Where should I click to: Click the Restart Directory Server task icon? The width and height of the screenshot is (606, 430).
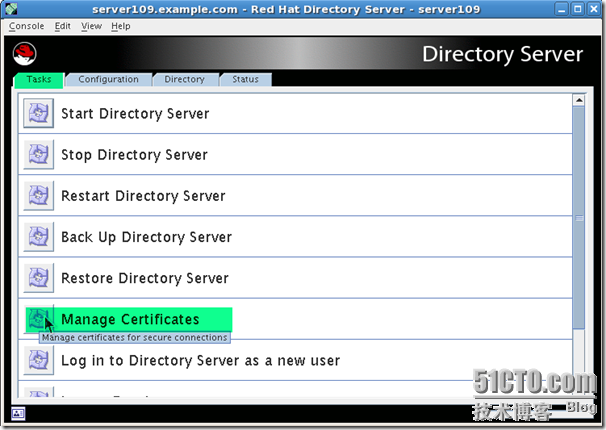(38, 195)
